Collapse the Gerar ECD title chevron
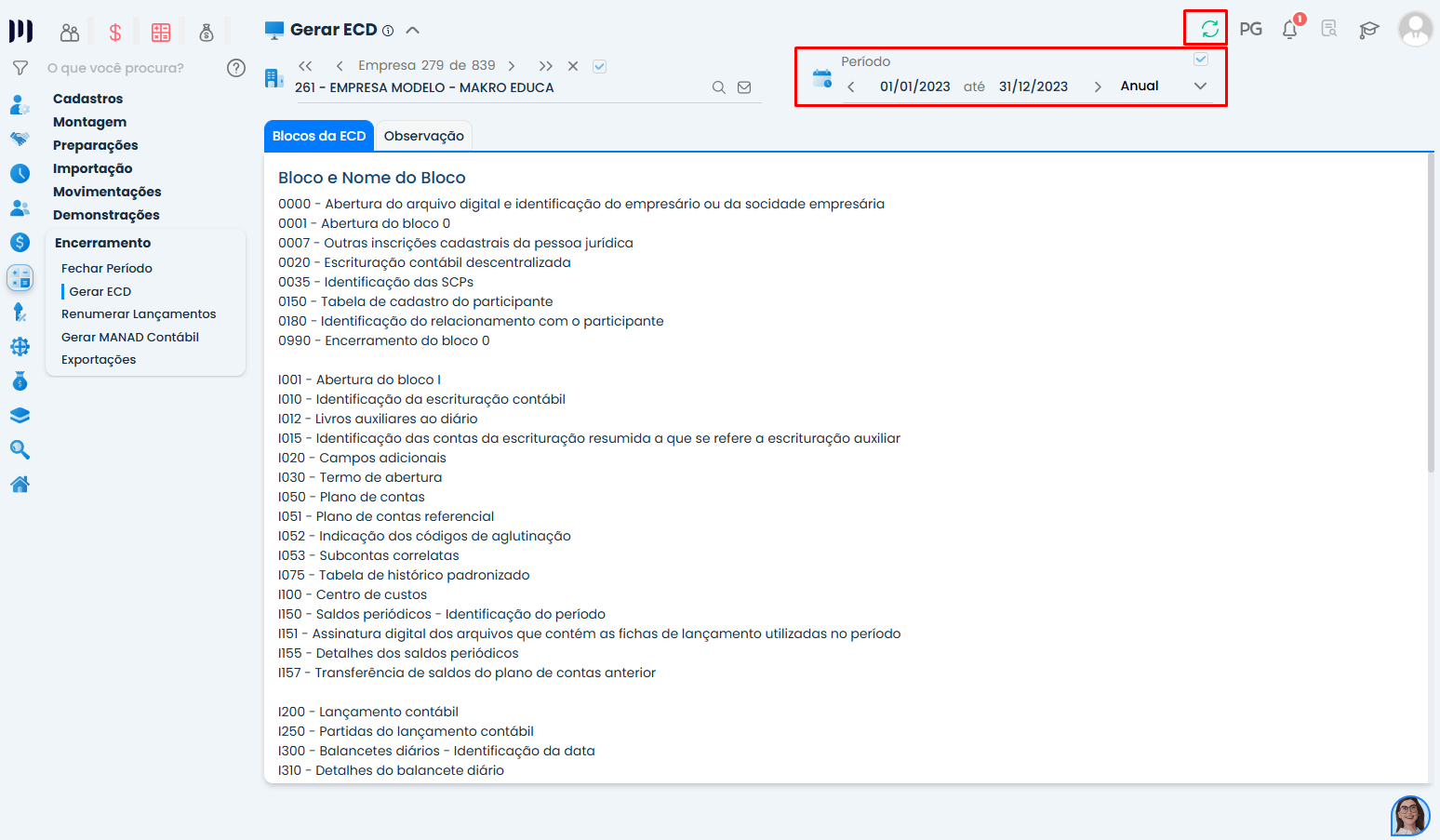The image size is (1440, 840). pyautogui.click(x=413, y=30)
